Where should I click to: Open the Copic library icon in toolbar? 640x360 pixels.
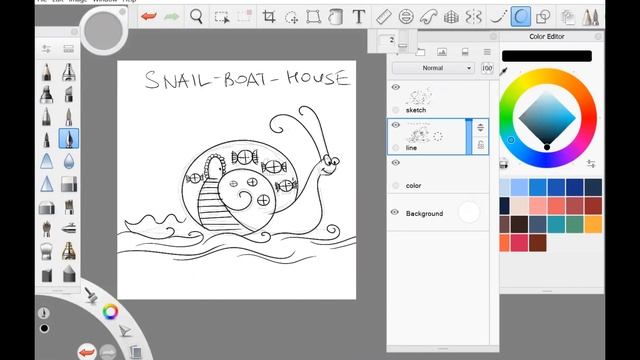click(568, 17)
